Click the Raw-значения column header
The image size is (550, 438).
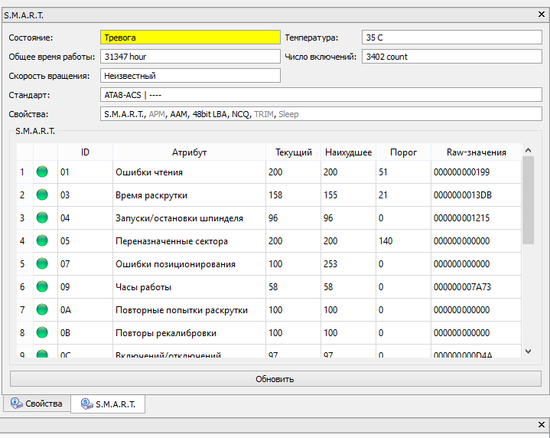(476, 152)
